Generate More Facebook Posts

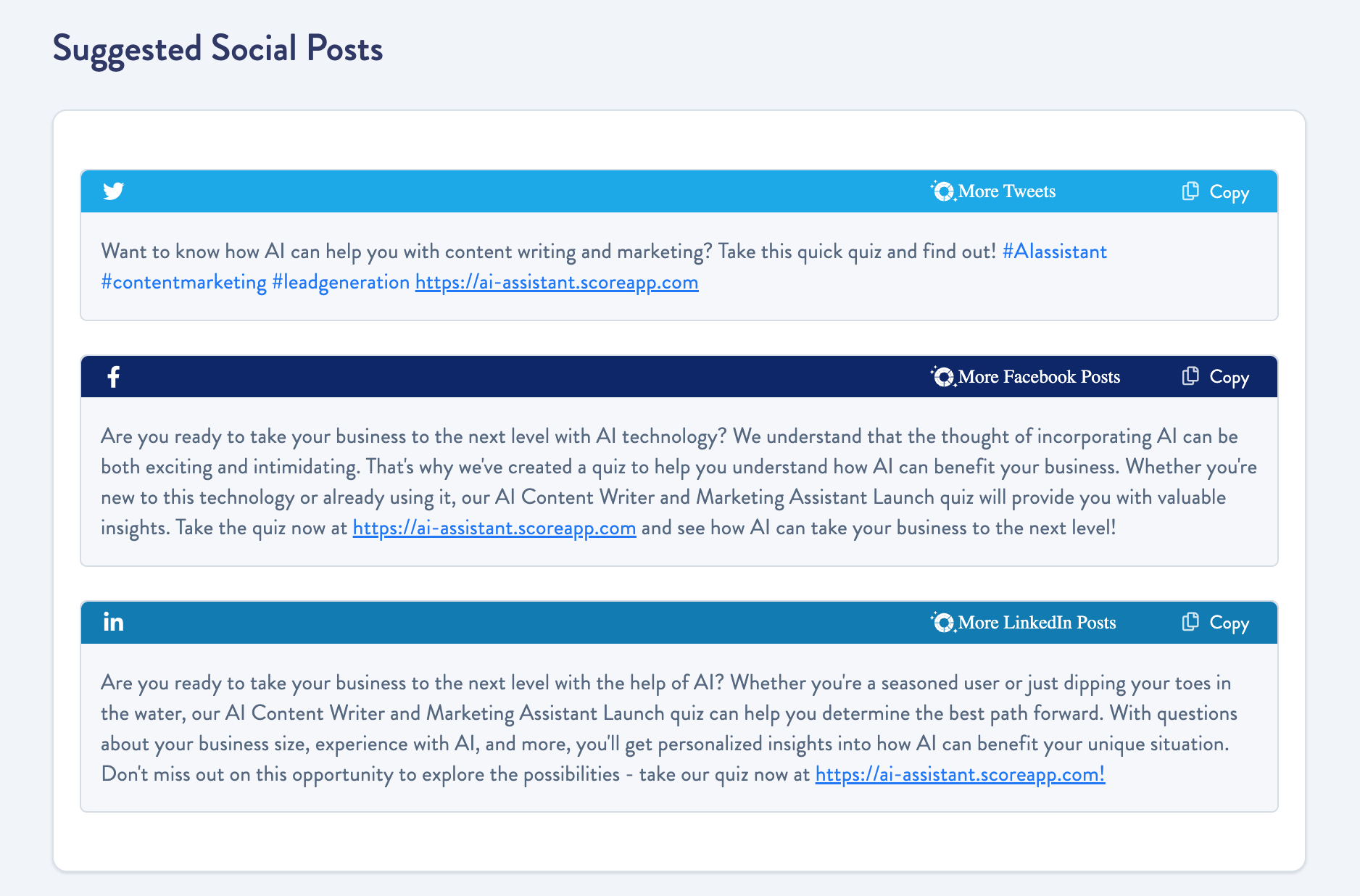(x=1038, y=377)
